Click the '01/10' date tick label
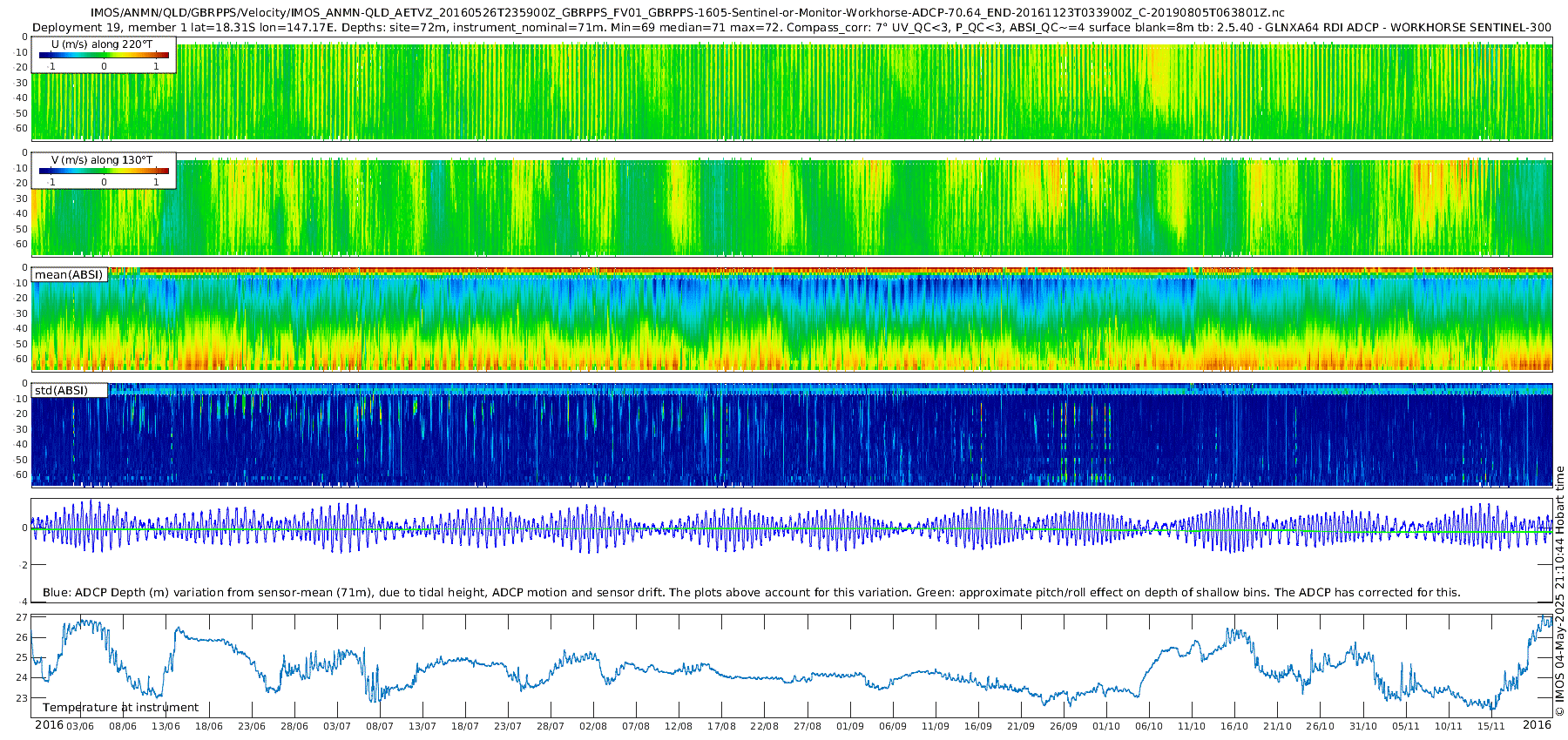 1106,726
